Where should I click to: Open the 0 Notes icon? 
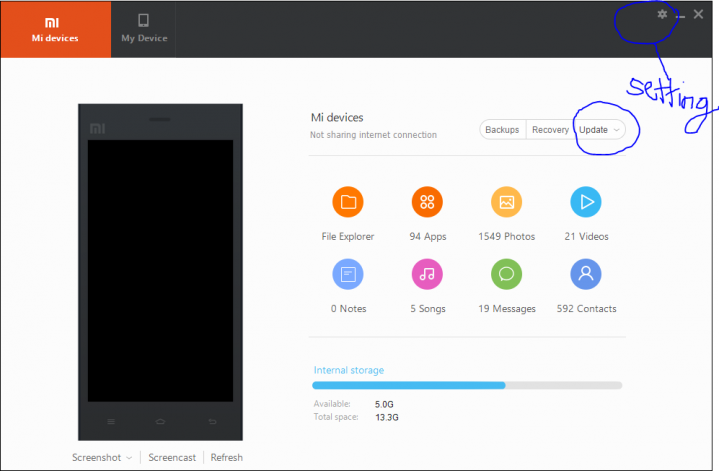tap(348, 274)
